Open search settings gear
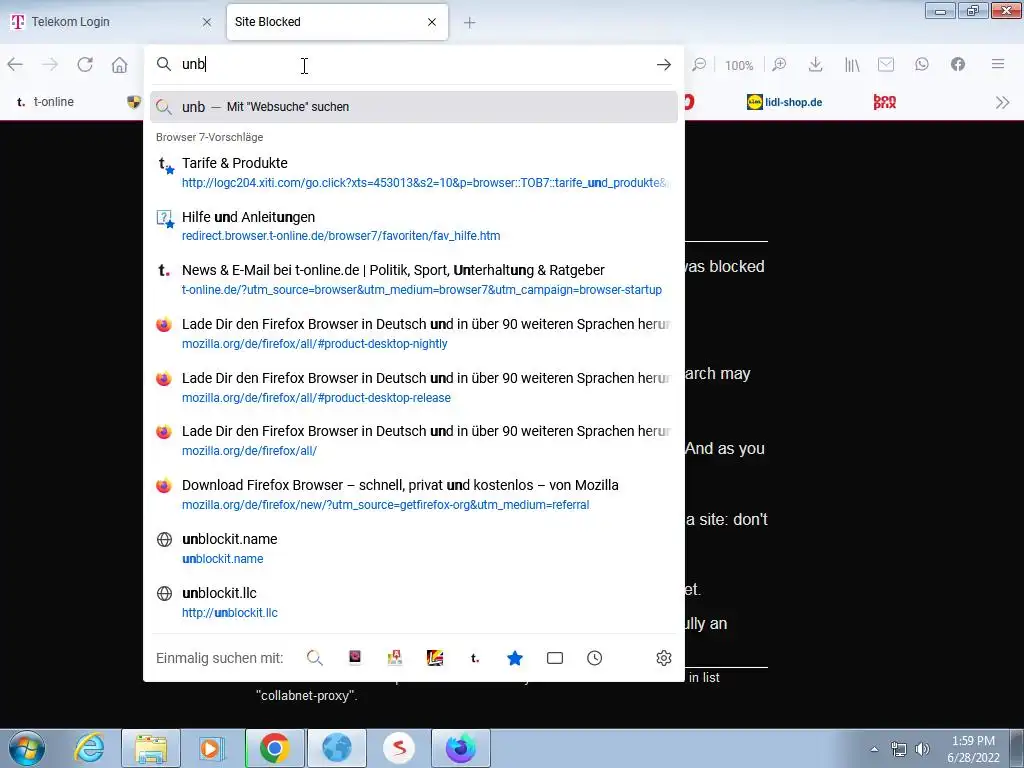1024x768 pixels. pyautogui.click(x=664, y=658)
